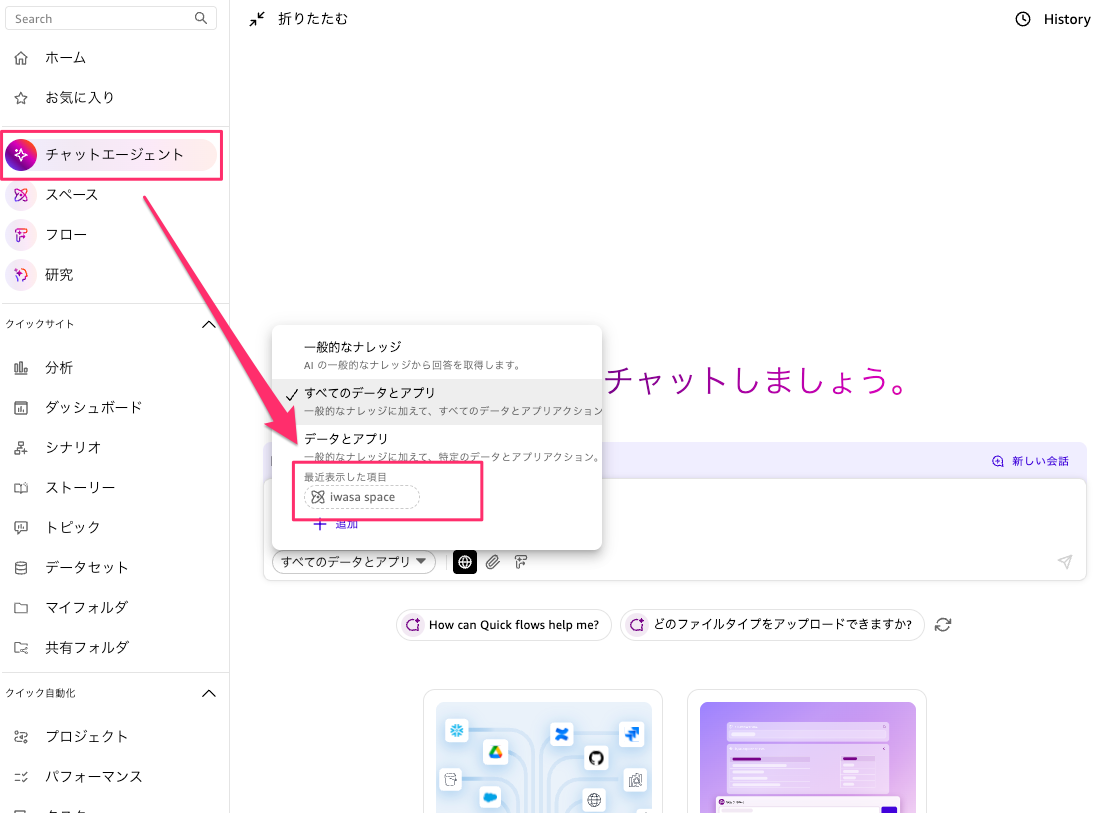This screenshot has height=813, width=1114.
Task: Start a 新しい会話
Action: tap(1030, 461)
